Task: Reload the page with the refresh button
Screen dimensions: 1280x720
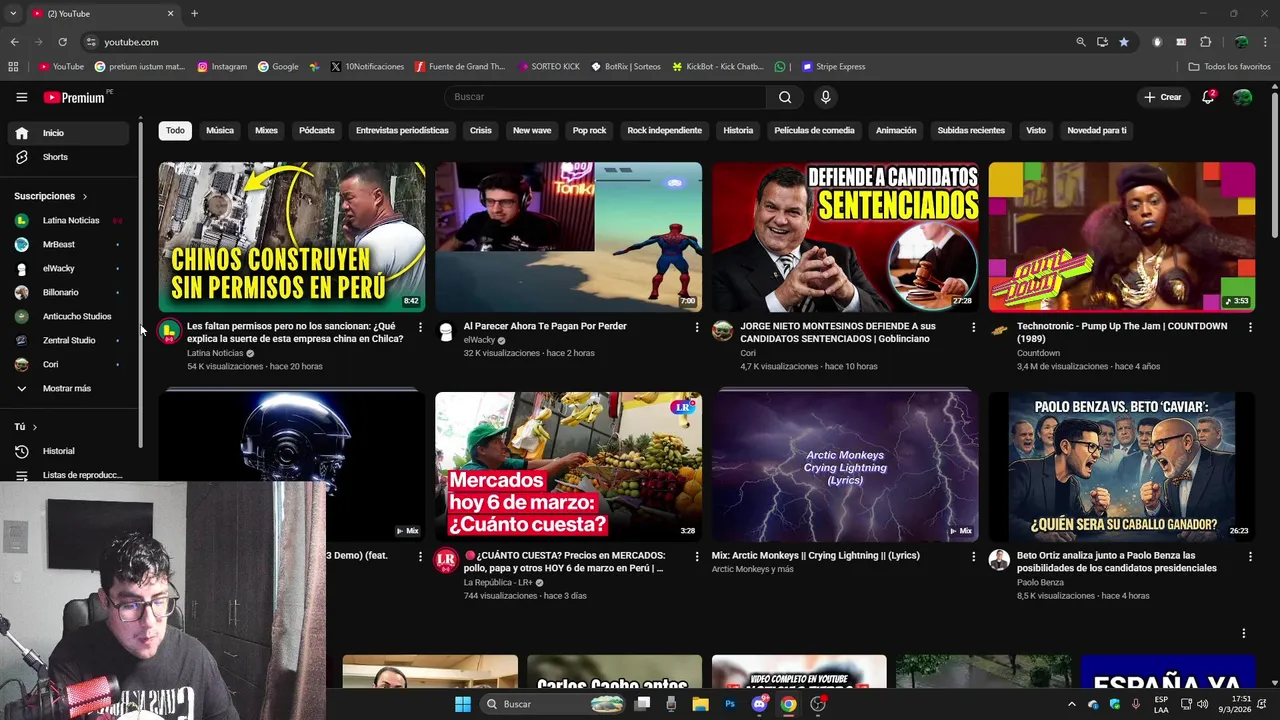Action: tap(62, 42)
